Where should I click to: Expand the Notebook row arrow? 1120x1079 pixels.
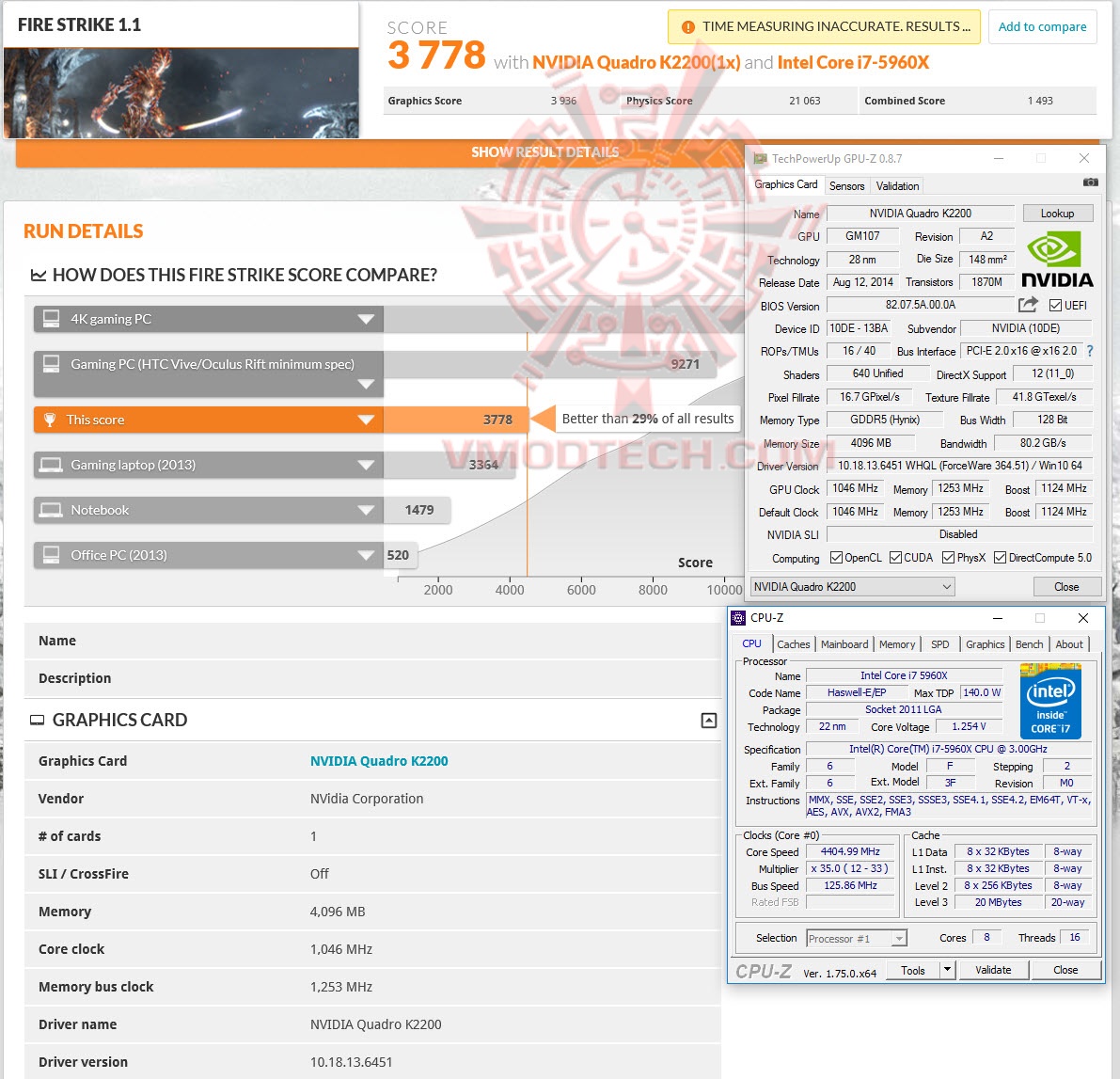[366, 510]
